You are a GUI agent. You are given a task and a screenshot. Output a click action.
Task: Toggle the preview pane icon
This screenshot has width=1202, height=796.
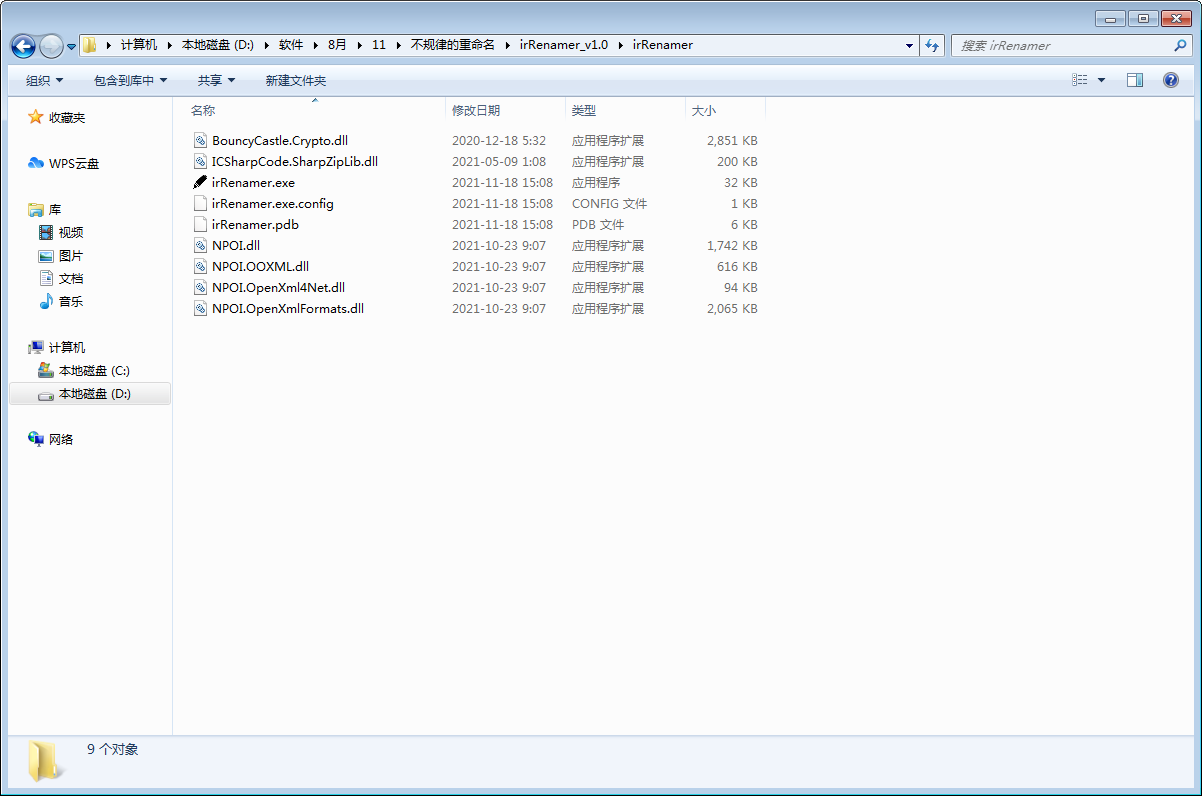point(1135,80)
